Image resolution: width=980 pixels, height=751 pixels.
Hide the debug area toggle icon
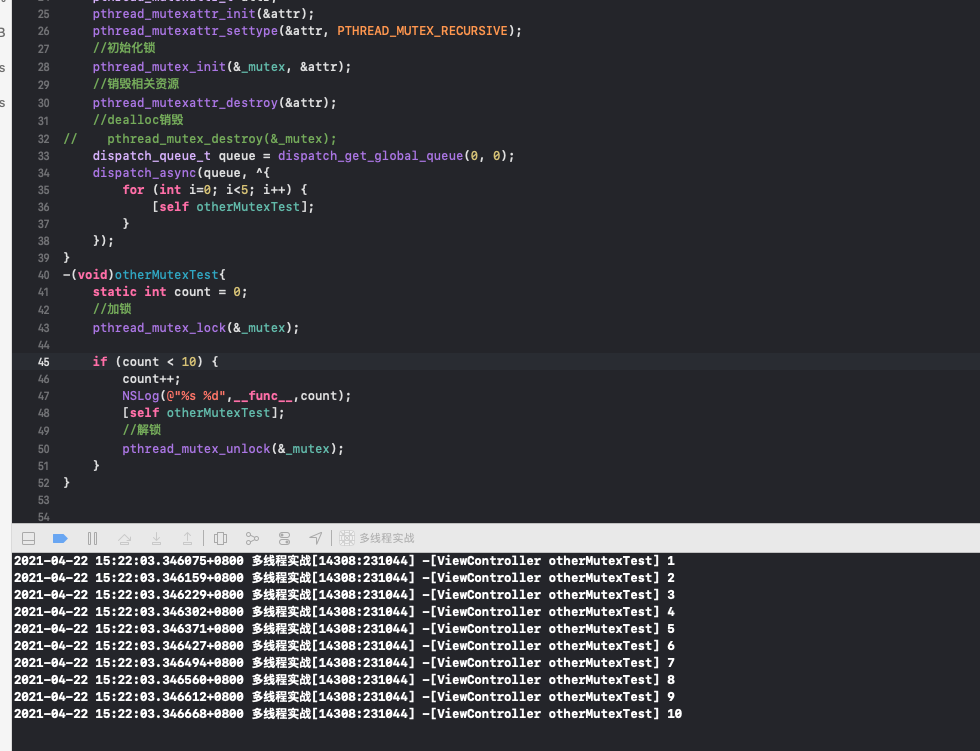[x=28, y=539]
